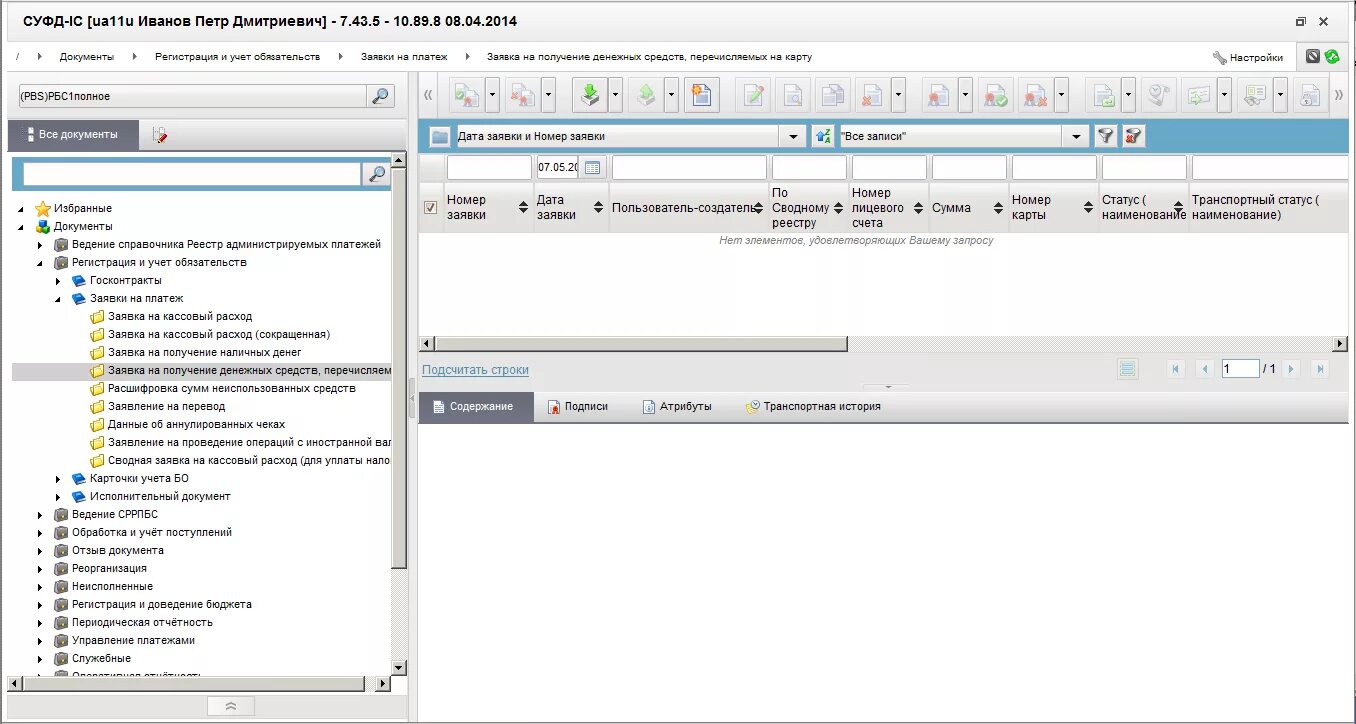Collapse toolbar with the left double chevron
This screenshot has width=1356, height=724.
pos(429,95)
